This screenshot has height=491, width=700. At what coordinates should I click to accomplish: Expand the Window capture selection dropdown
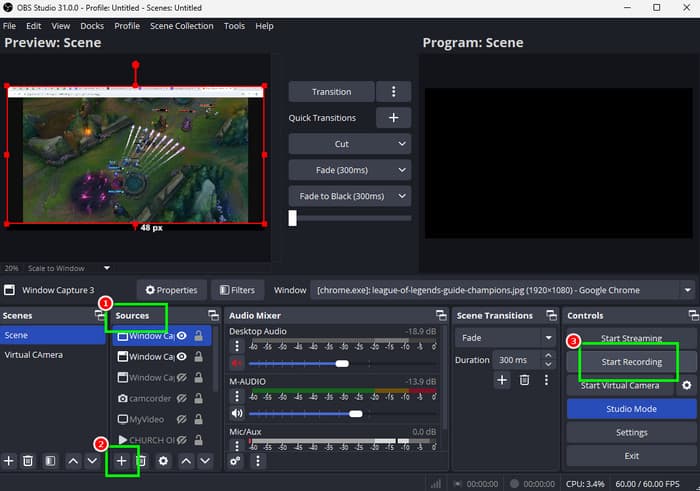pyautogui.click(x=688, y=290)
